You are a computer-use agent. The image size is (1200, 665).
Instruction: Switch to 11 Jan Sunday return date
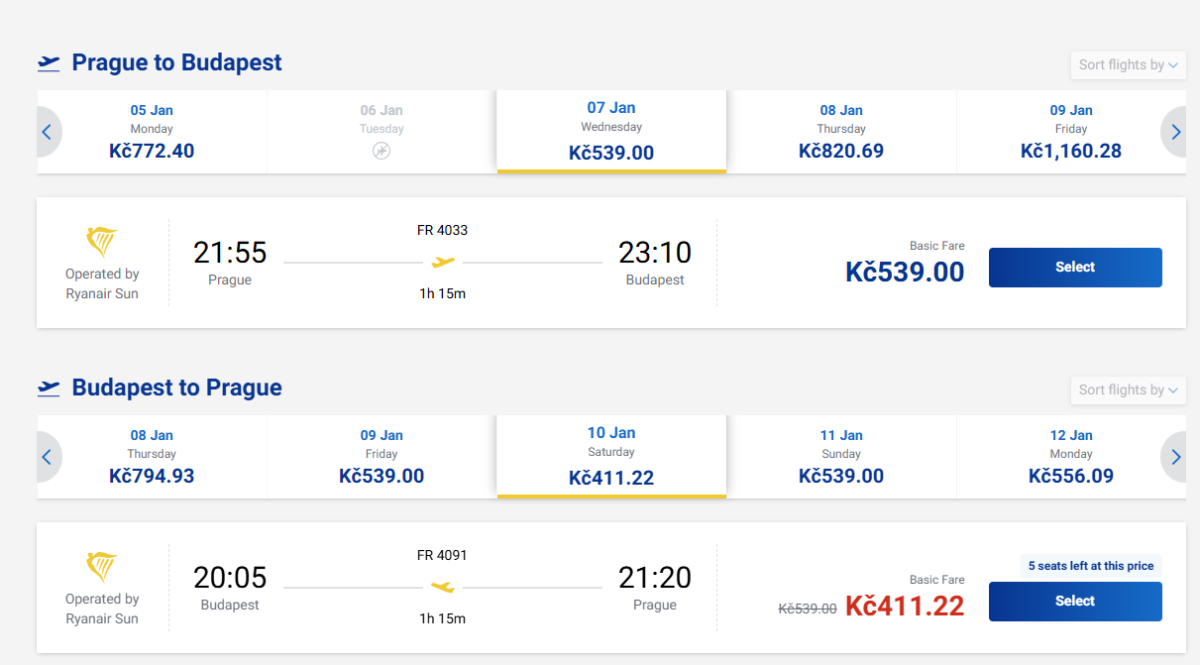[x=841, y=457]
